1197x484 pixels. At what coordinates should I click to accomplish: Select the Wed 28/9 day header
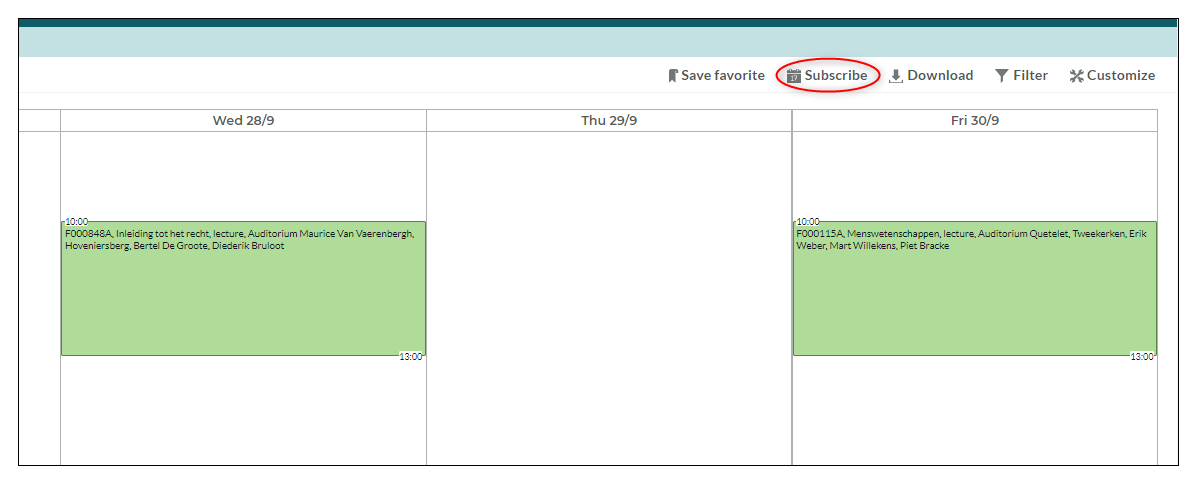pos(243,121)
